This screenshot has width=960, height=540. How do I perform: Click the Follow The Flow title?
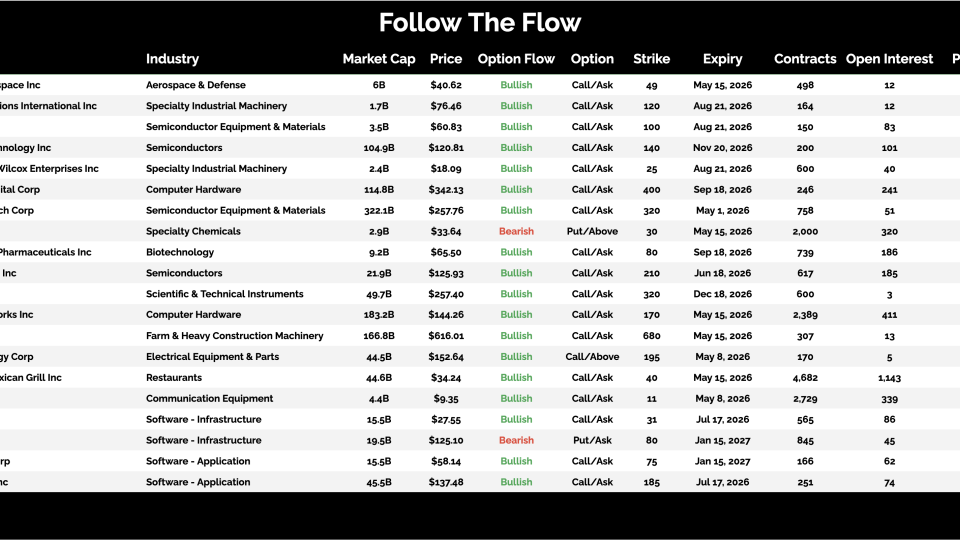click(x=480, y=23)
